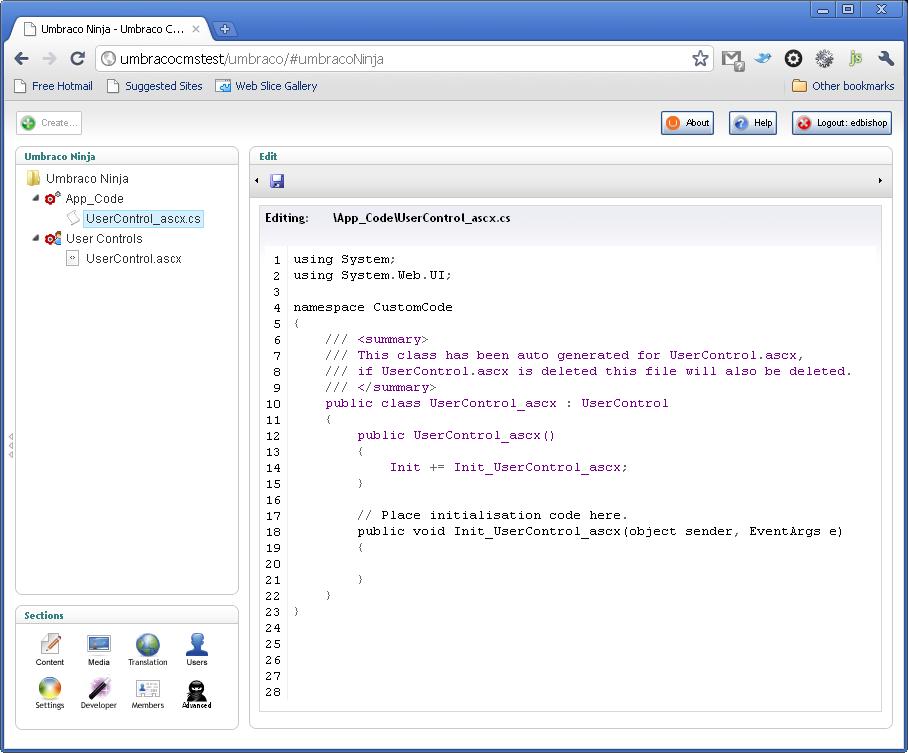Reload the page
908x753 pixels.
(78, 59)
